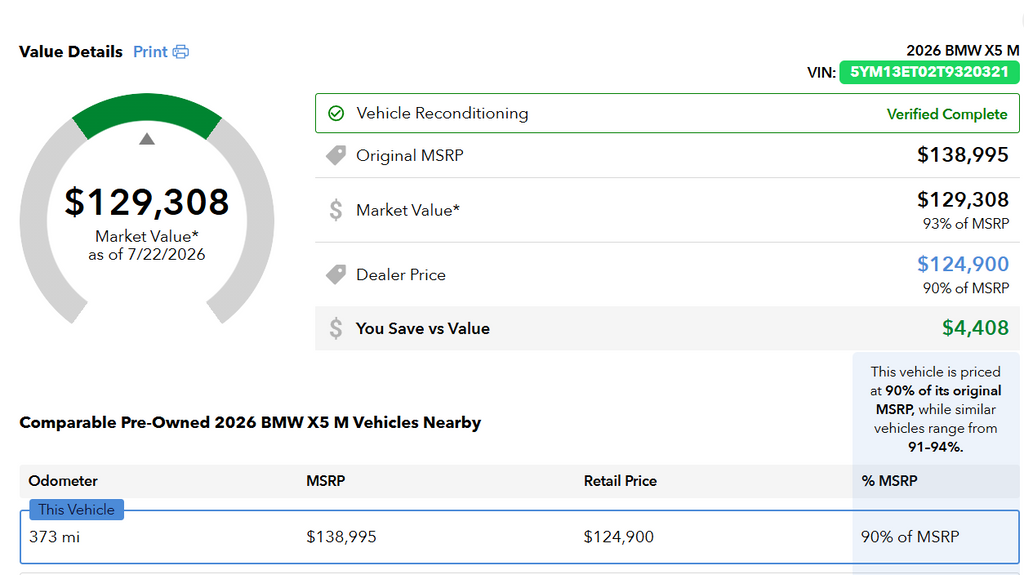Click the green checkmark icon for Vehicle Reconditioning
This screenshot has height=575, width=1024.
click(x=336, y=114)
